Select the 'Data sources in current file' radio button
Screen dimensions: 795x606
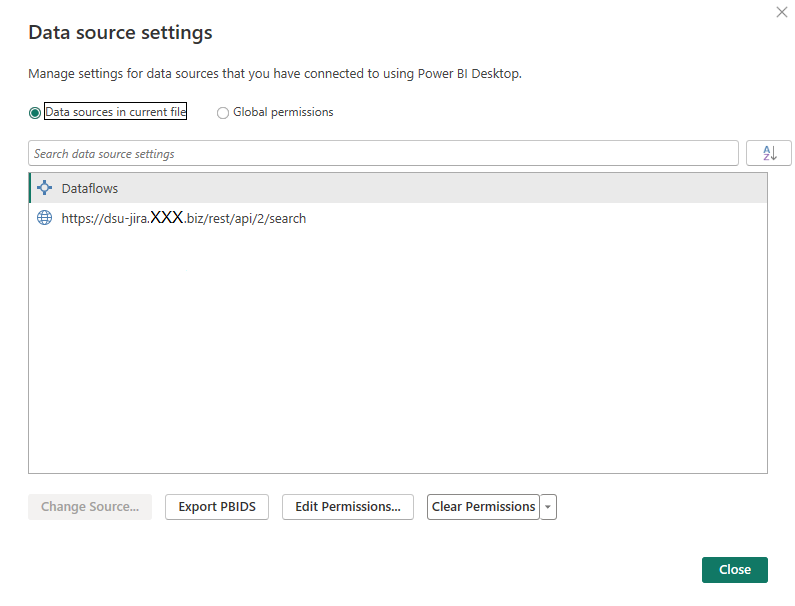(x=35, y=113)
